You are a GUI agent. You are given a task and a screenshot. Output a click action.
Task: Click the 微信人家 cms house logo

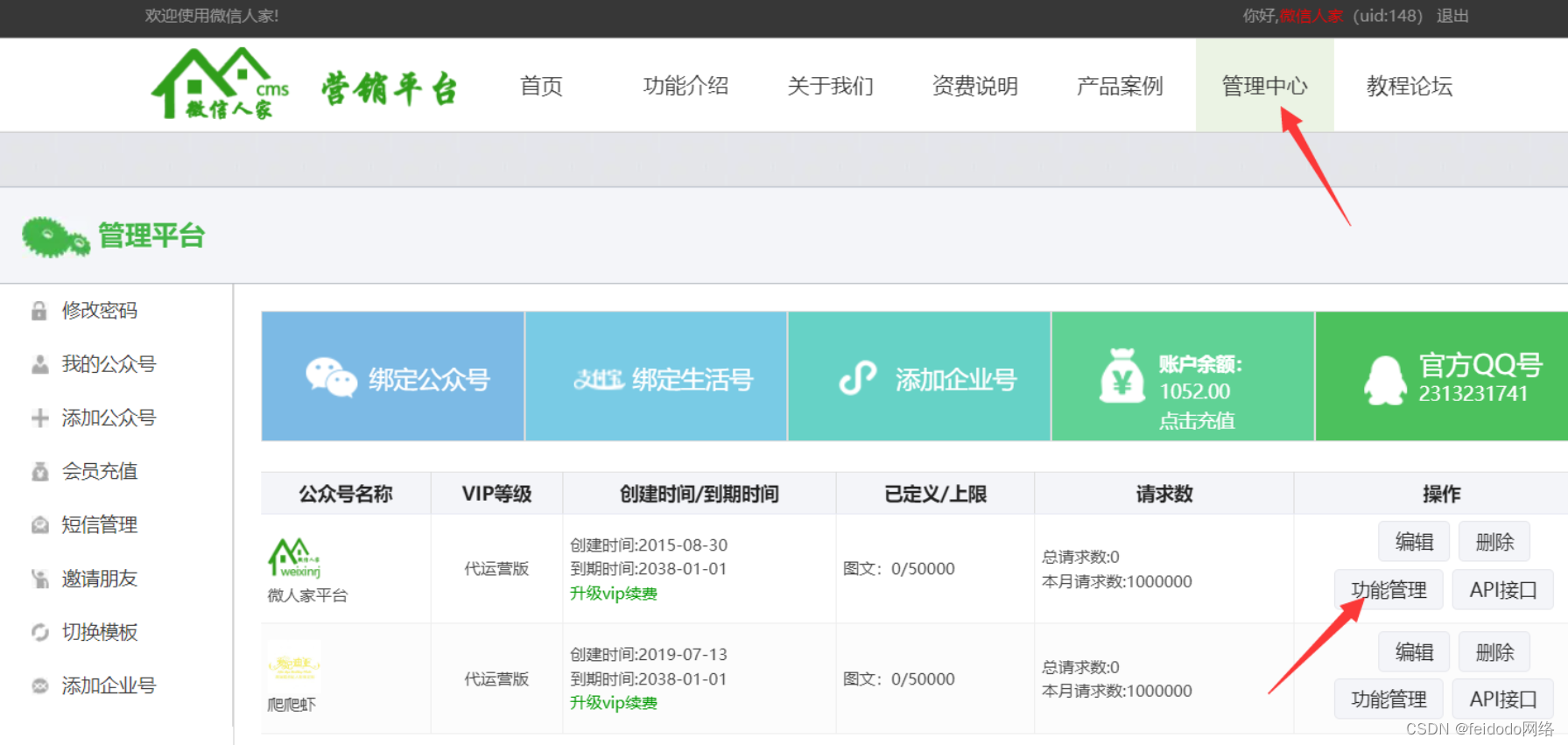[x=221, y=83]
